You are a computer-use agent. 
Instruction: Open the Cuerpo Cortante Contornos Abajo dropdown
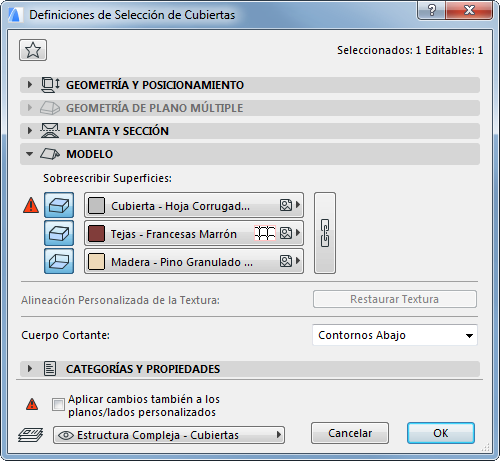pos(395,335)
